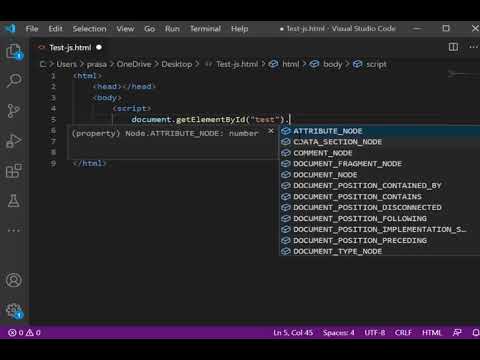The width and height of the screenshot is (480, 360).
Task: Select DOCUMENT_POSITION_PRECEDING suggestion
Action: pos(379,240)
